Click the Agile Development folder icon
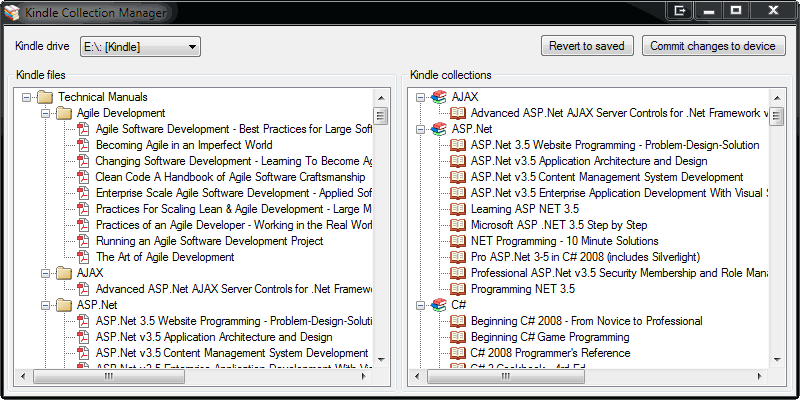 64,113
